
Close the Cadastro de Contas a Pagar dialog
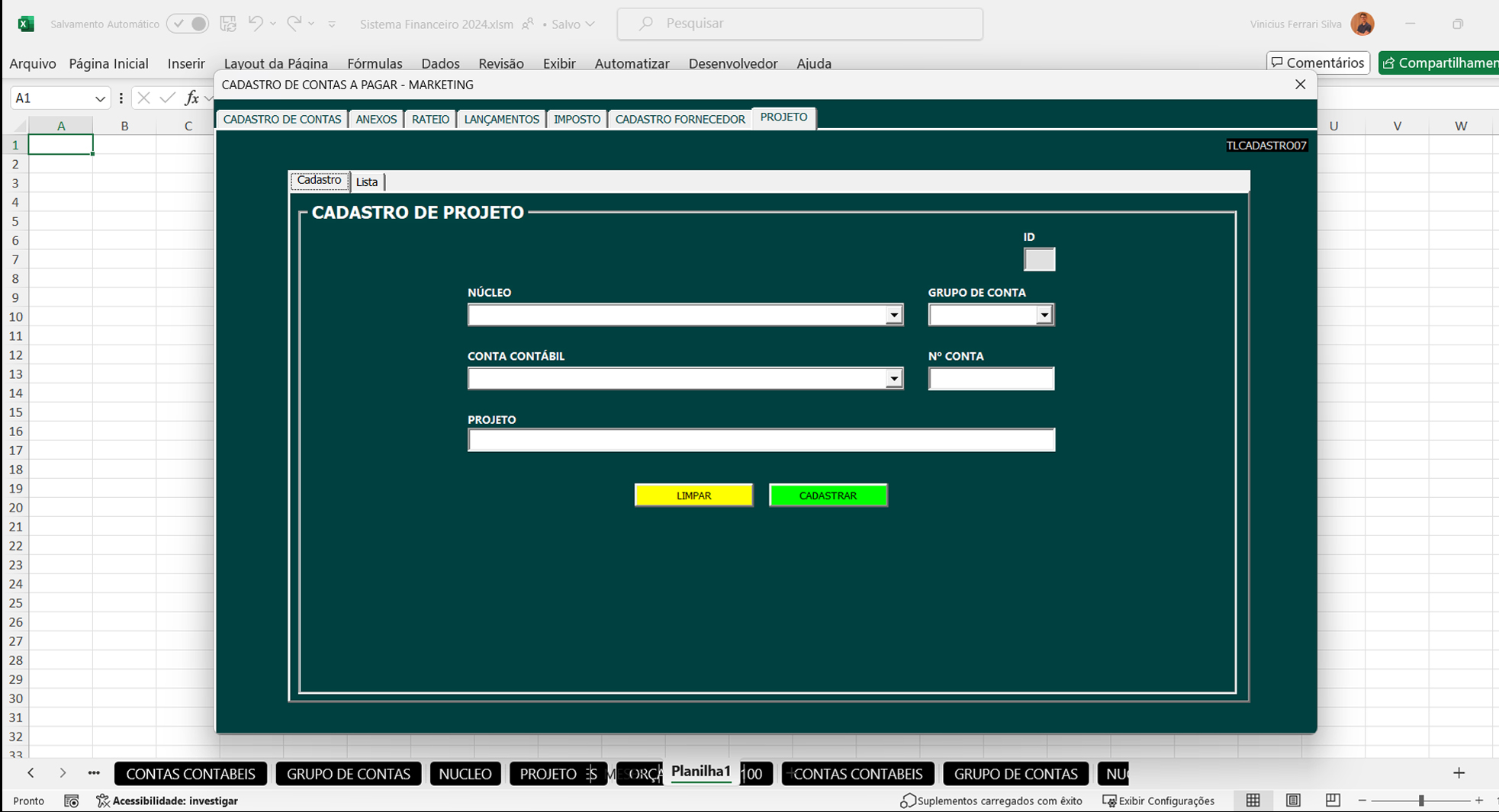[x=1301, y=85]
